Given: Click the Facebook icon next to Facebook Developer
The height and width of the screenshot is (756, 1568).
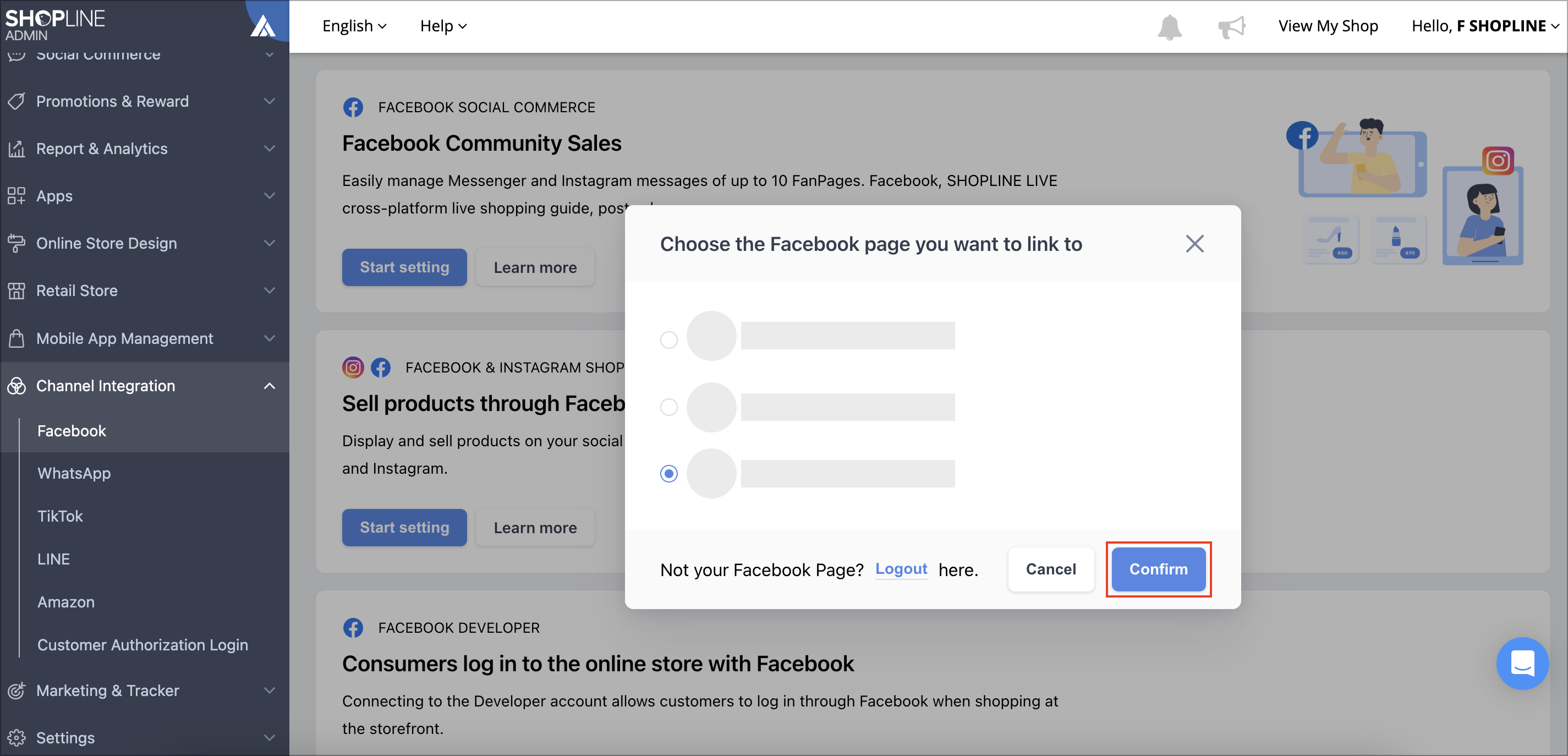Looking at the screenshot, I should coord(353,628).
